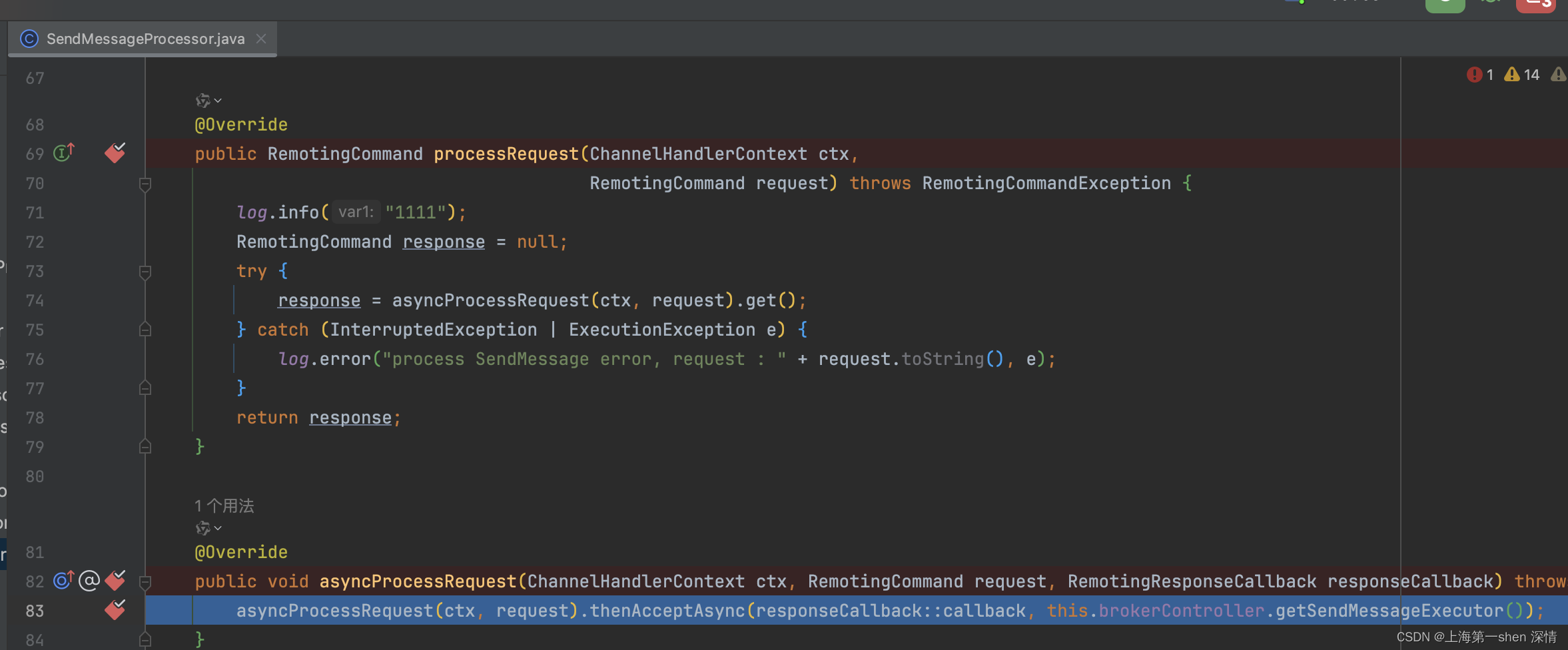This screenshot has width=1568, height=650.
Task: Click the thenAcceptAsync call on line 83
Action: (667, 611)
